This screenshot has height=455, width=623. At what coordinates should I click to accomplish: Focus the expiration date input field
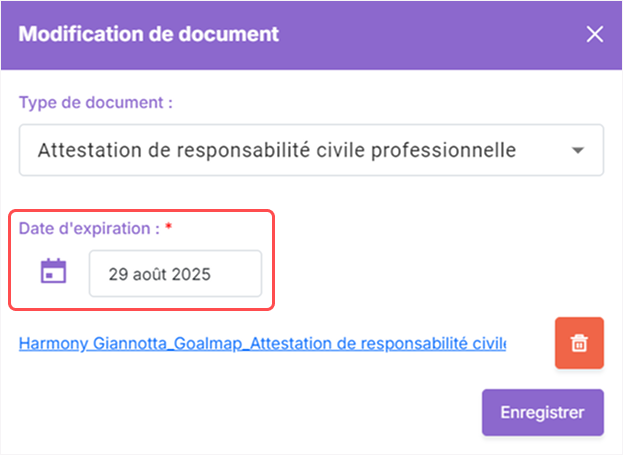click(x=175, y=273)
